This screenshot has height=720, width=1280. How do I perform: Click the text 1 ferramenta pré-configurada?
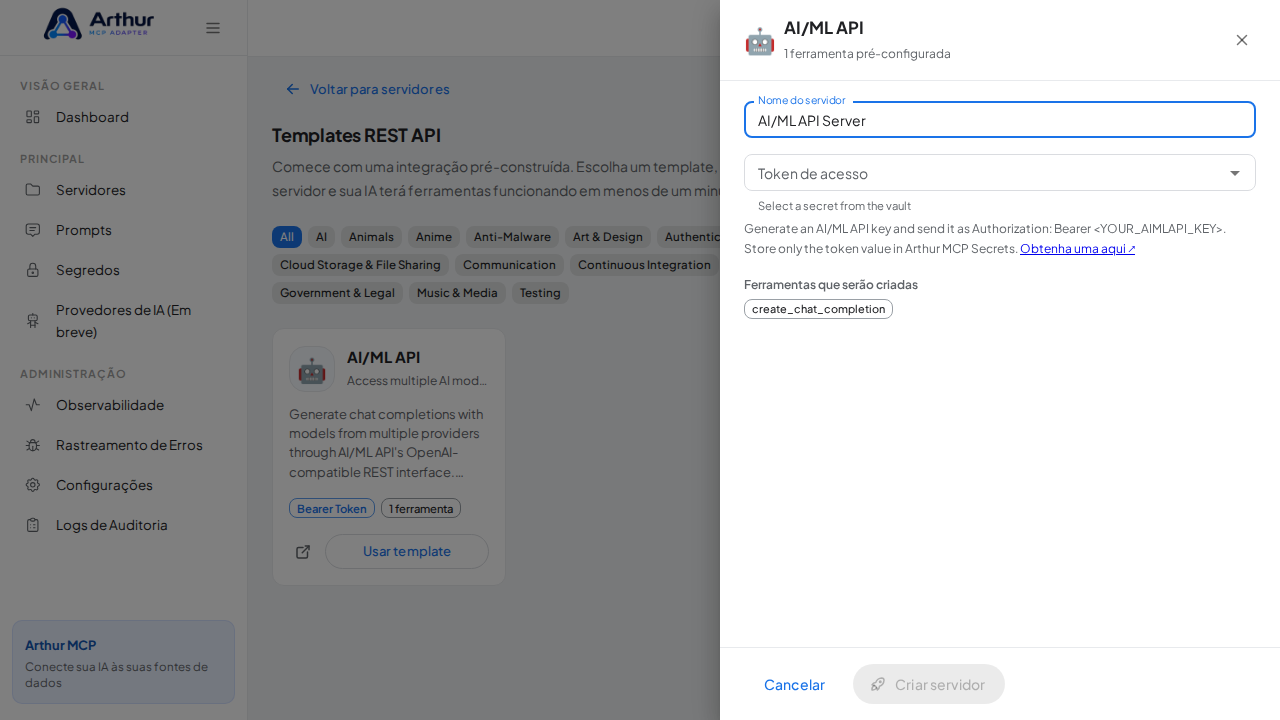click(x=867, y=54)
